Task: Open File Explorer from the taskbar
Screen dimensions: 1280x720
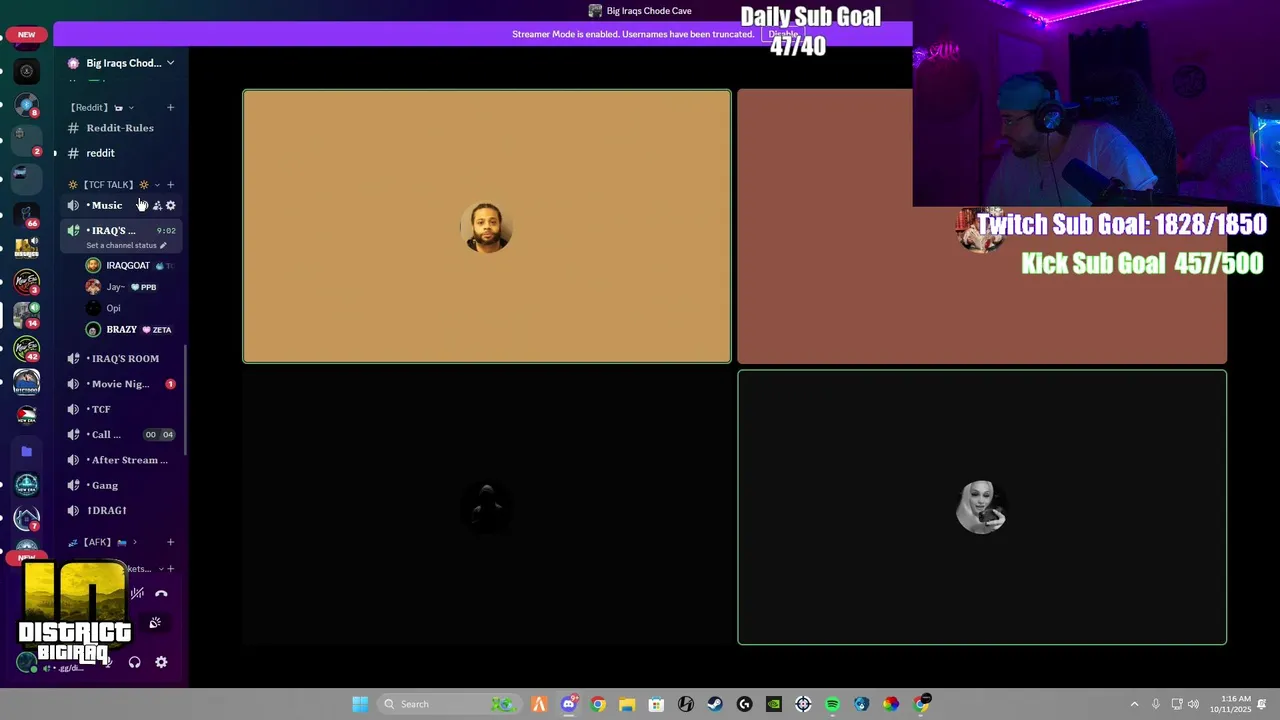Action: click(627, 704)
